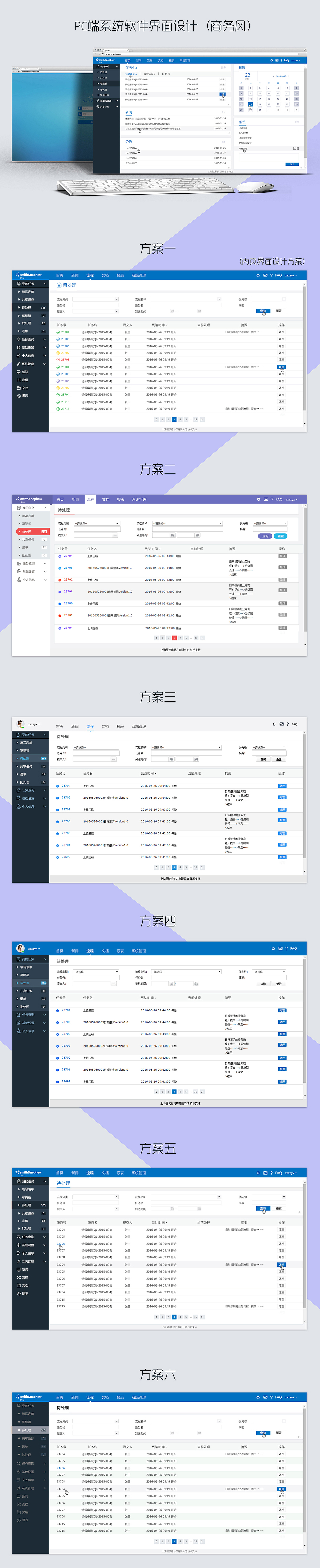Screen dimensions: 320x1568
Task: Switch to the 新闻 tab in 方案一
Action: pos(75,275)
